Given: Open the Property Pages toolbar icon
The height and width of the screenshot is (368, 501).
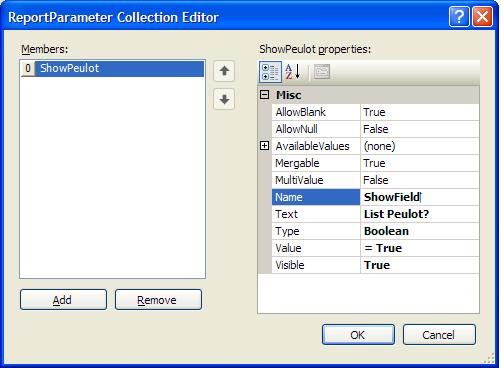Looking at the screenshot, I should [322, 72].
